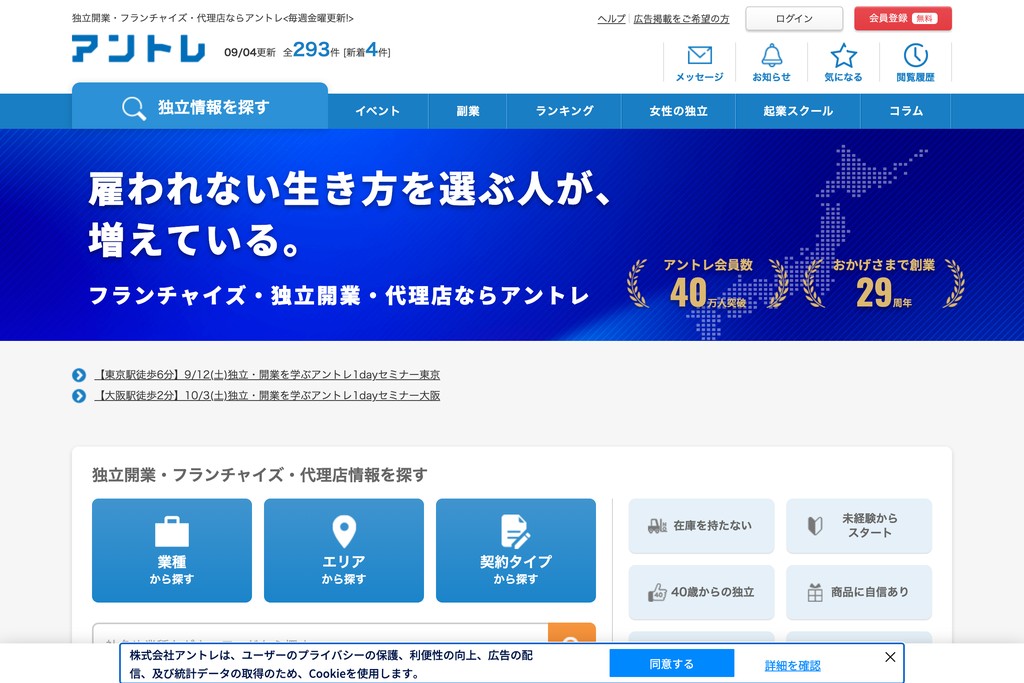Screen dimensions: 1024x683
Task: Open the 東京 1day seminar link
Action: point(267,375)
